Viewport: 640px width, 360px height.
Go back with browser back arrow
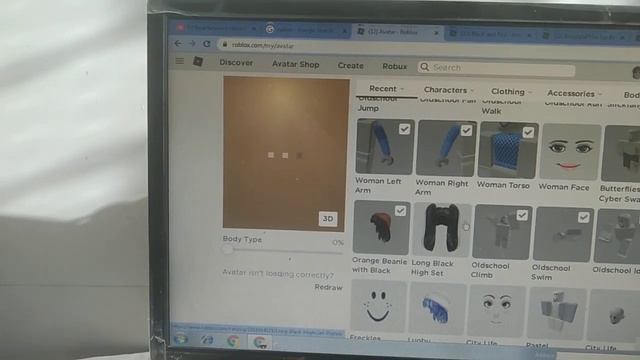tap(178, 43)
